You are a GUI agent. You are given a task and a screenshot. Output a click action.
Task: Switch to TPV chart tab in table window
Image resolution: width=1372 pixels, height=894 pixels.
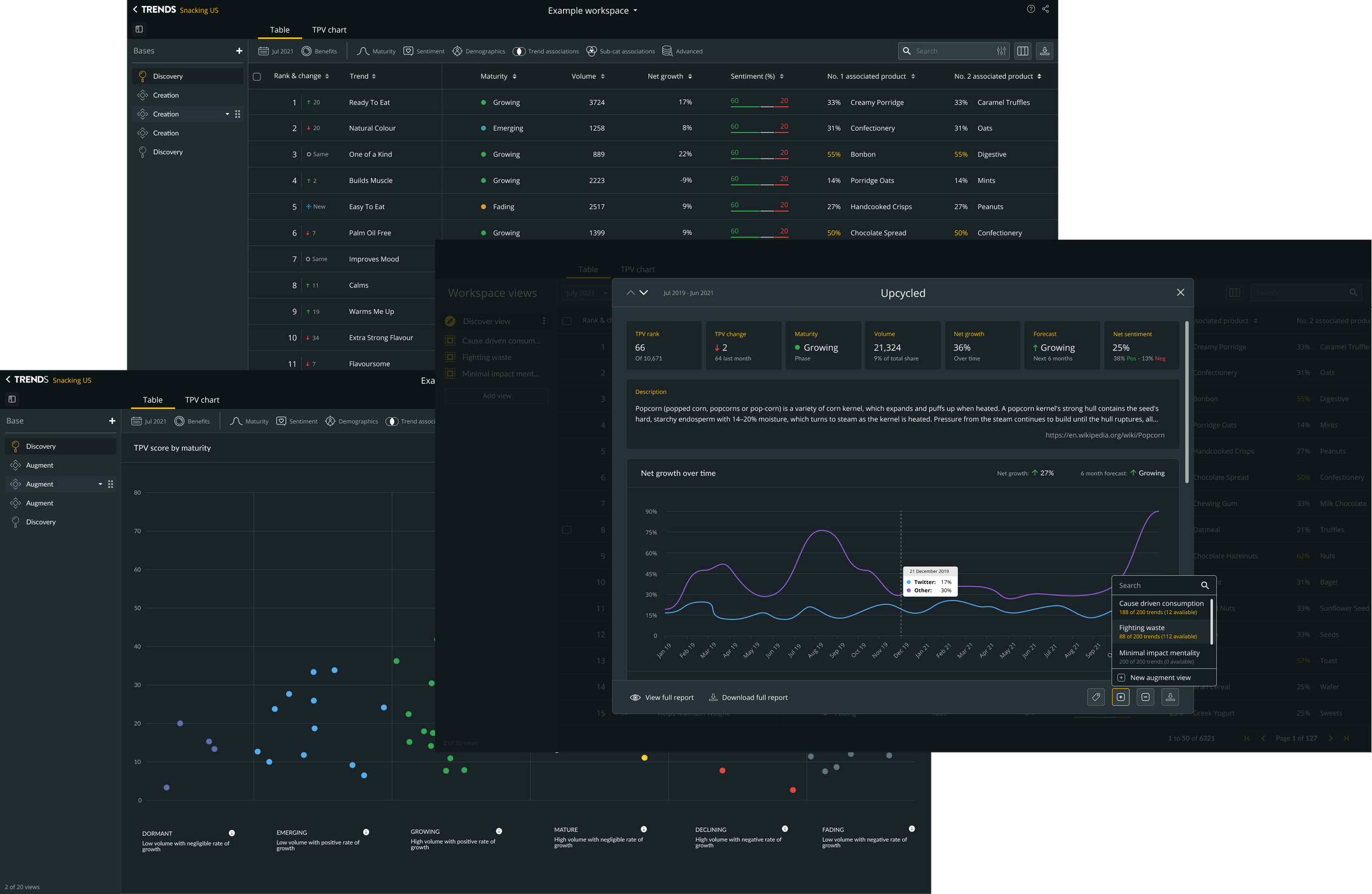coord(329,30)
